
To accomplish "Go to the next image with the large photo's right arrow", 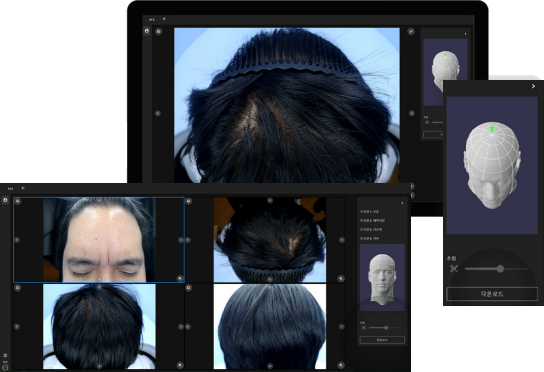I will [412, 113].
